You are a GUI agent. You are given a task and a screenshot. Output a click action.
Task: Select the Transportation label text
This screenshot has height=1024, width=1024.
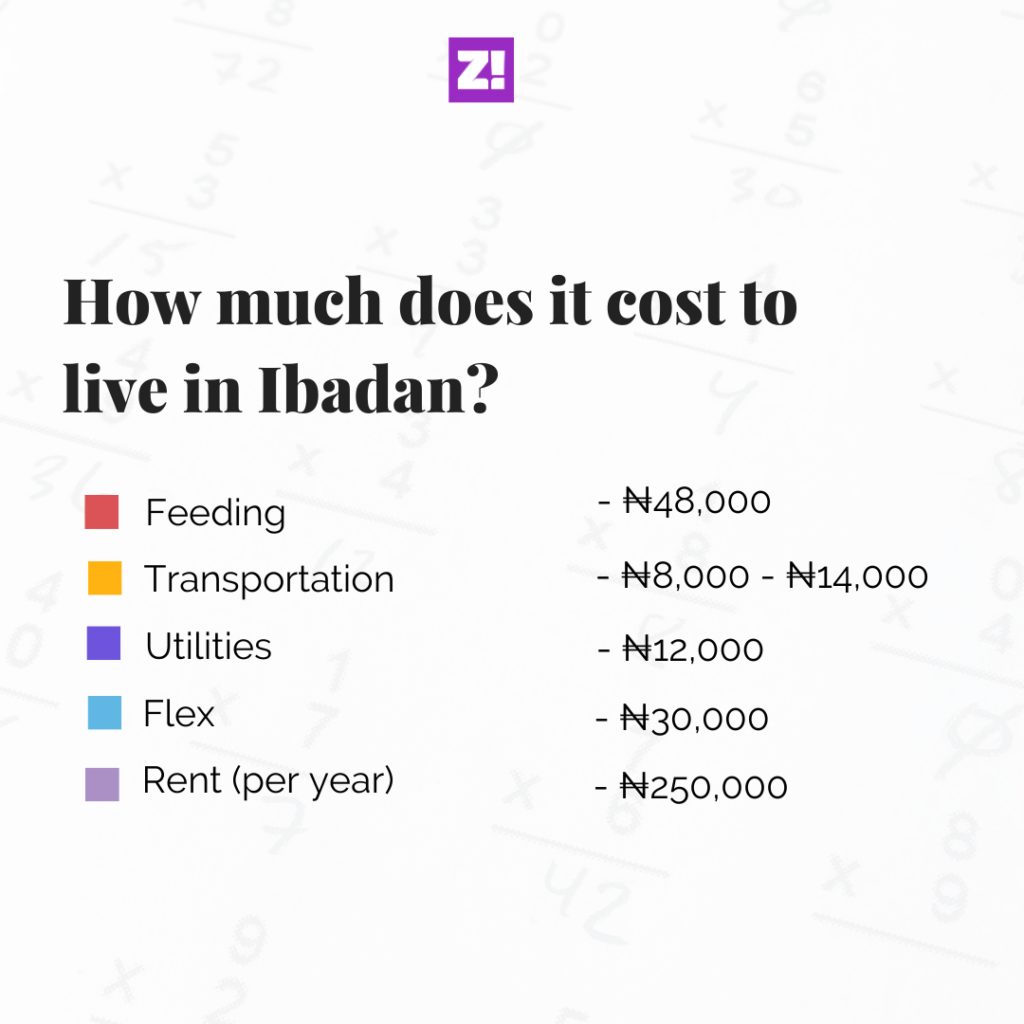pos(269,579)
